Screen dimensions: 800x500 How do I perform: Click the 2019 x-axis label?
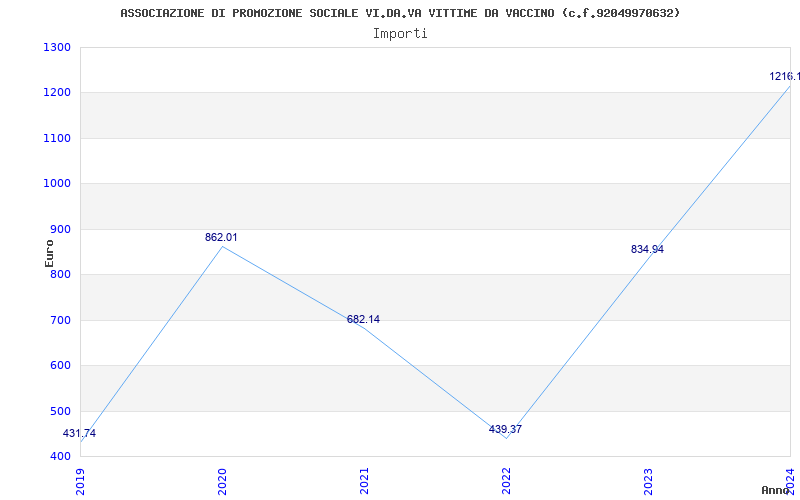[81, 481]
